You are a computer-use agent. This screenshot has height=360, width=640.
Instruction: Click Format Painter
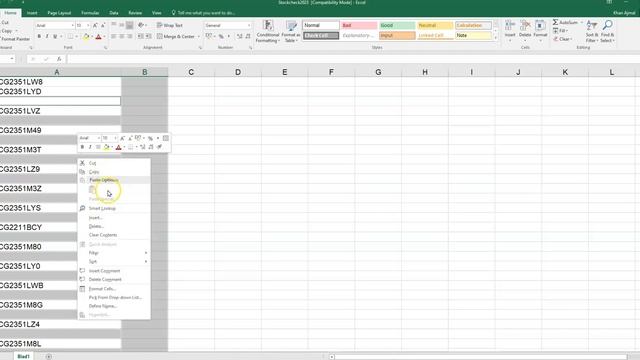click(15, 39)
